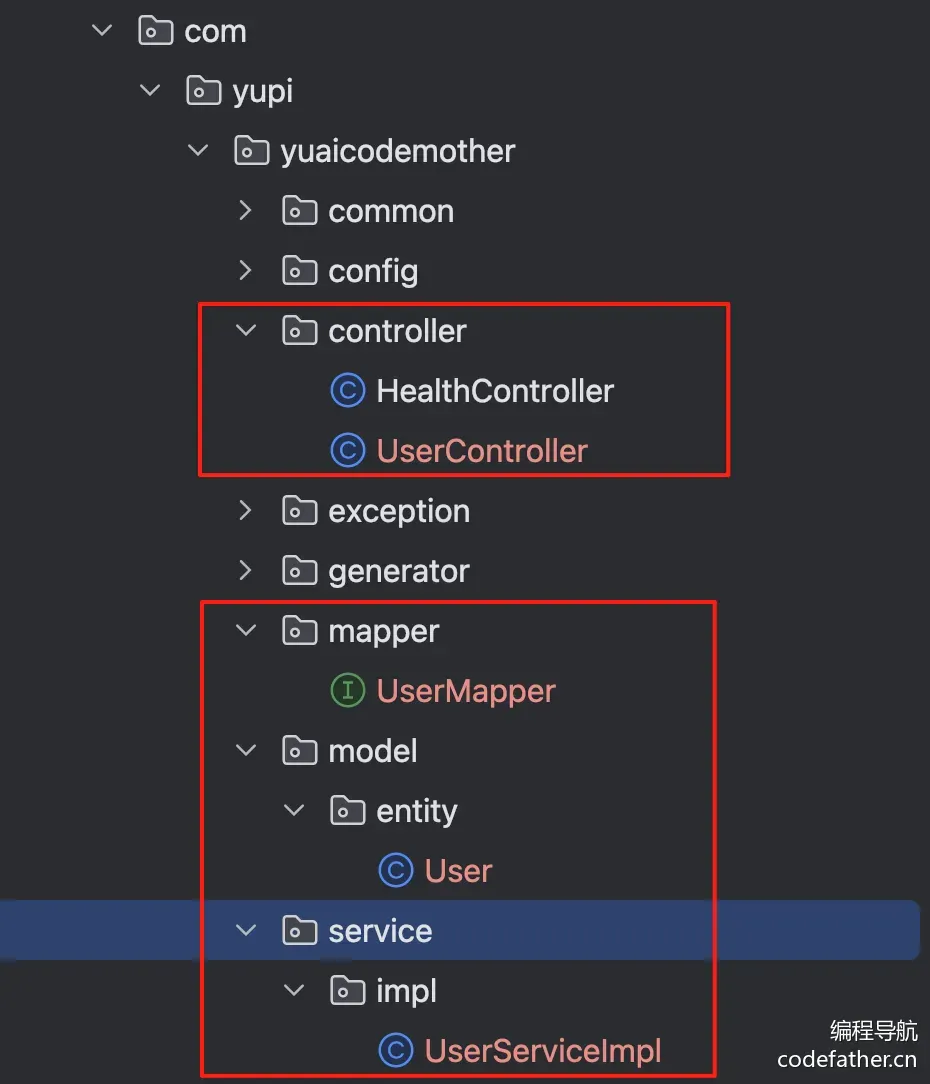Image resolution: width=930 pixels, height=1084 pixels.
Task: Click the UserController class icon
Action: (348, 451)
